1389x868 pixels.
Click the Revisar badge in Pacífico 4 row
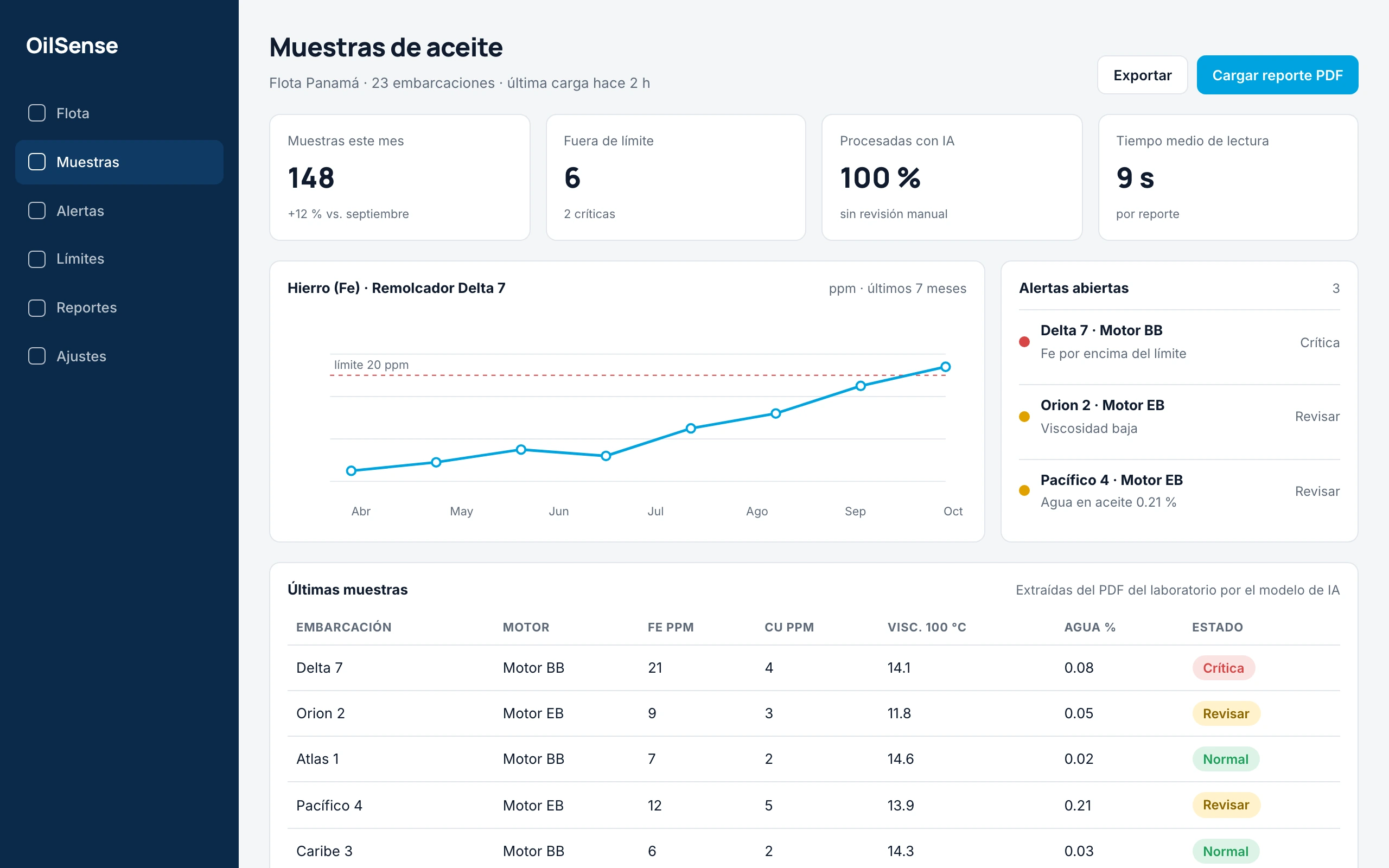[x=1226, y=805]
